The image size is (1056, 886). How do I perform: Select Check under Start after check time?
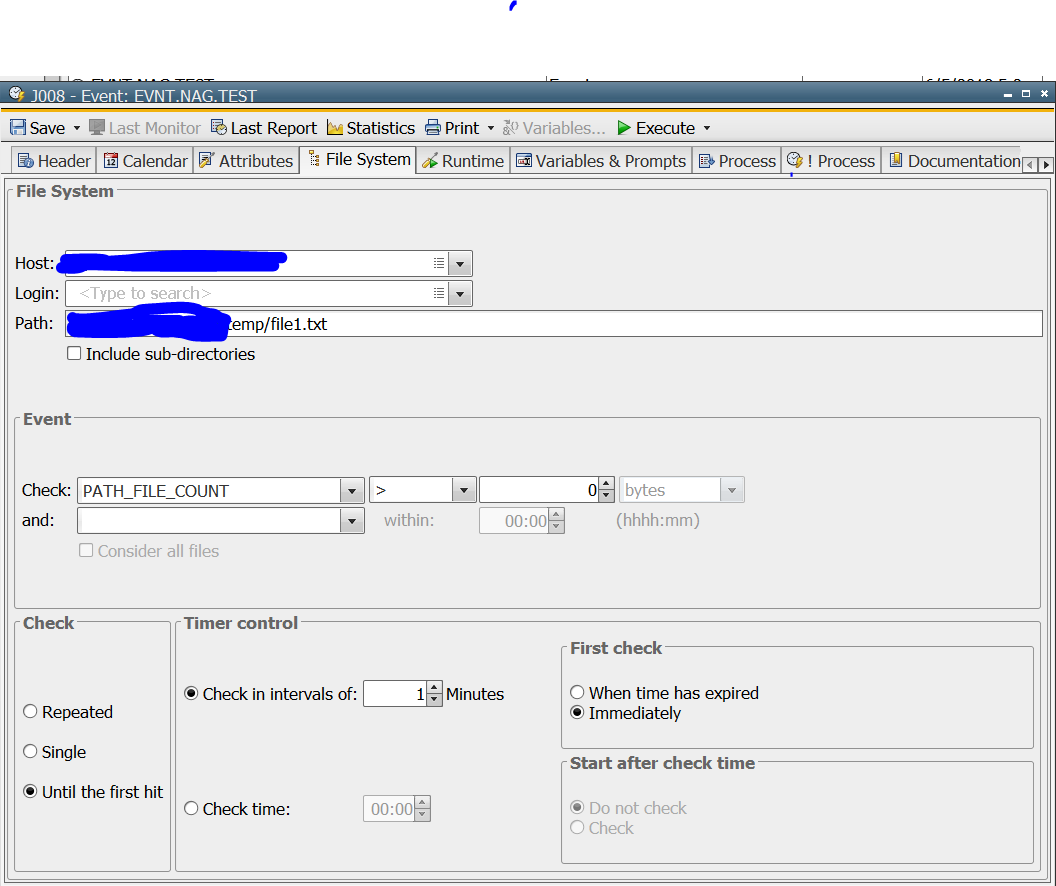(x=577, y=827)
